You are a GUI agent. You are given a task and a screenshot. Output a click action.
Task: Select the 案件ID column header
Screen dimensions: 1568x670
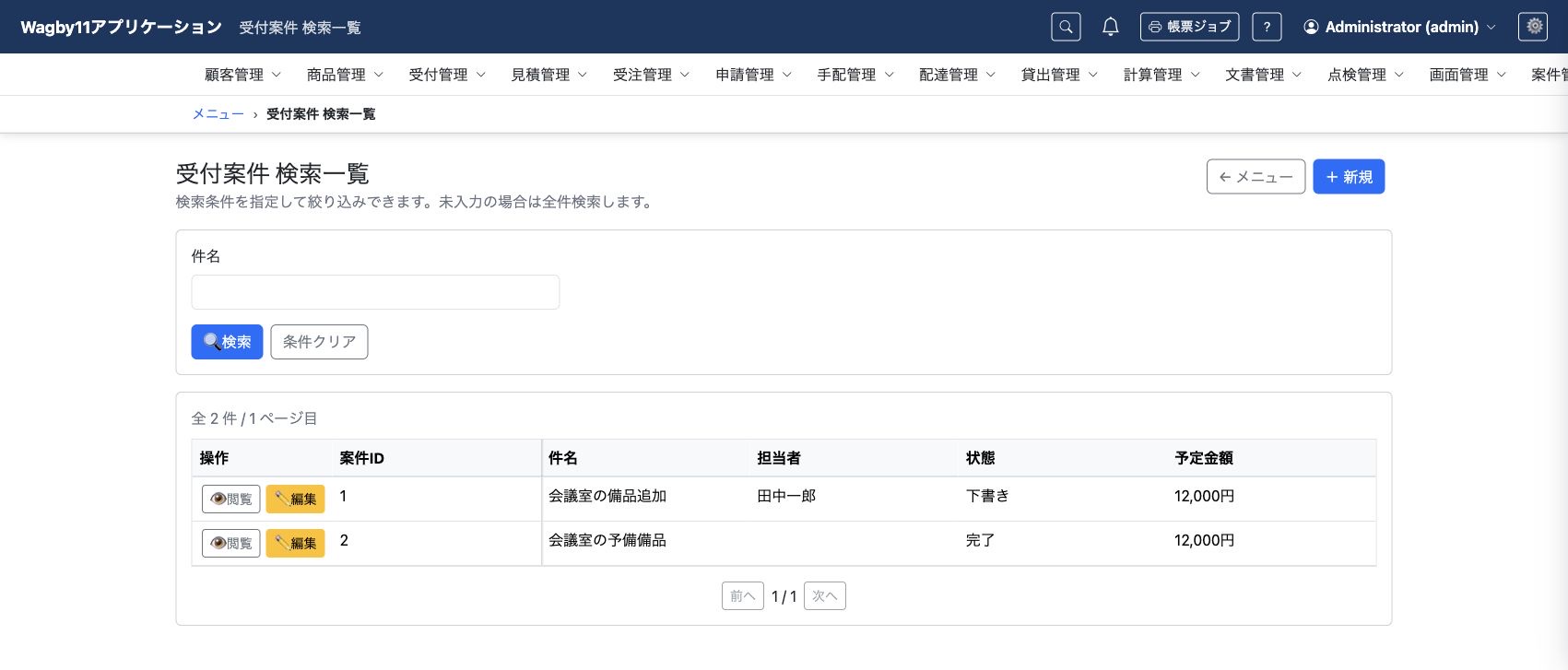point(437,458)
